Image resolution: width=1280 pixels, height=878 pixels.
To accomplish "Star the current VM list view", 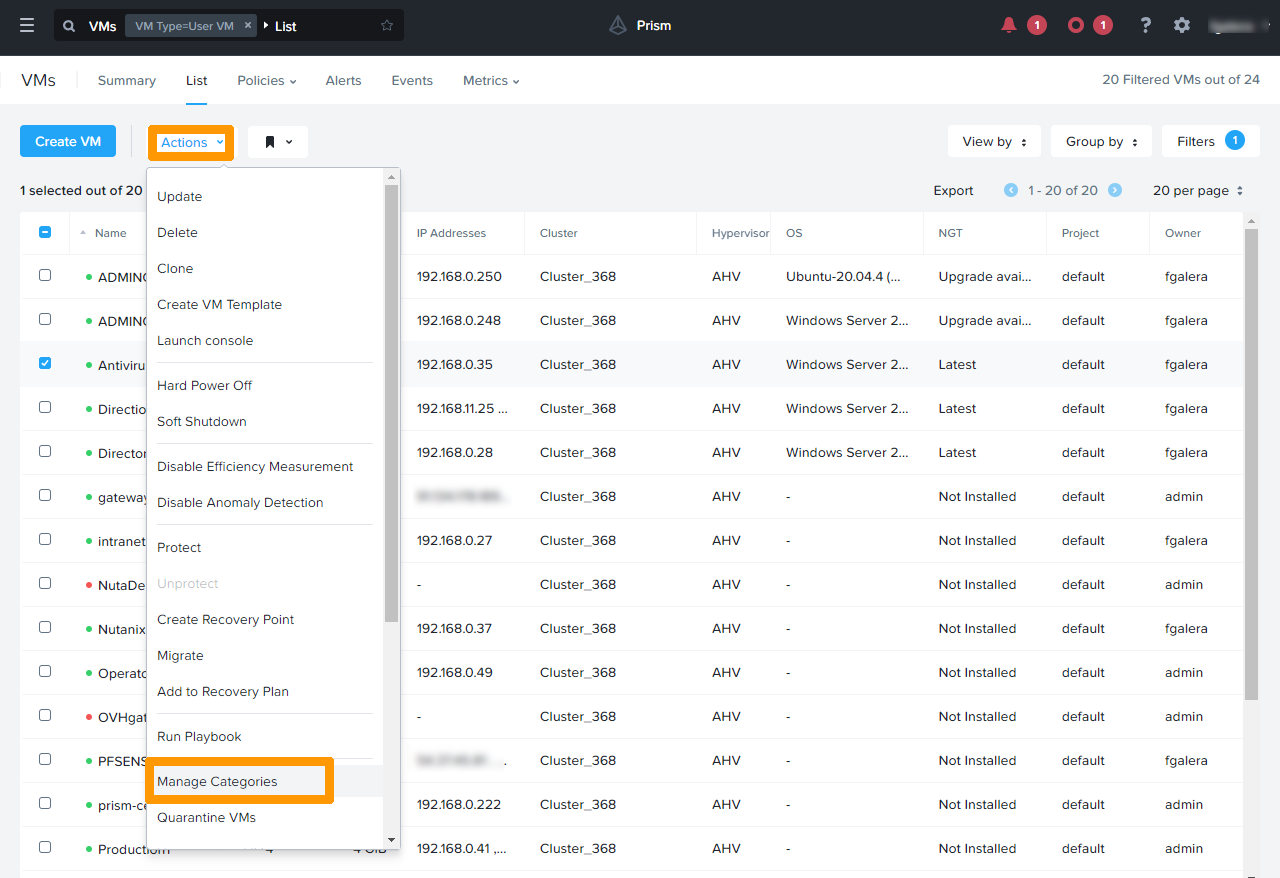I will [386, 25].
